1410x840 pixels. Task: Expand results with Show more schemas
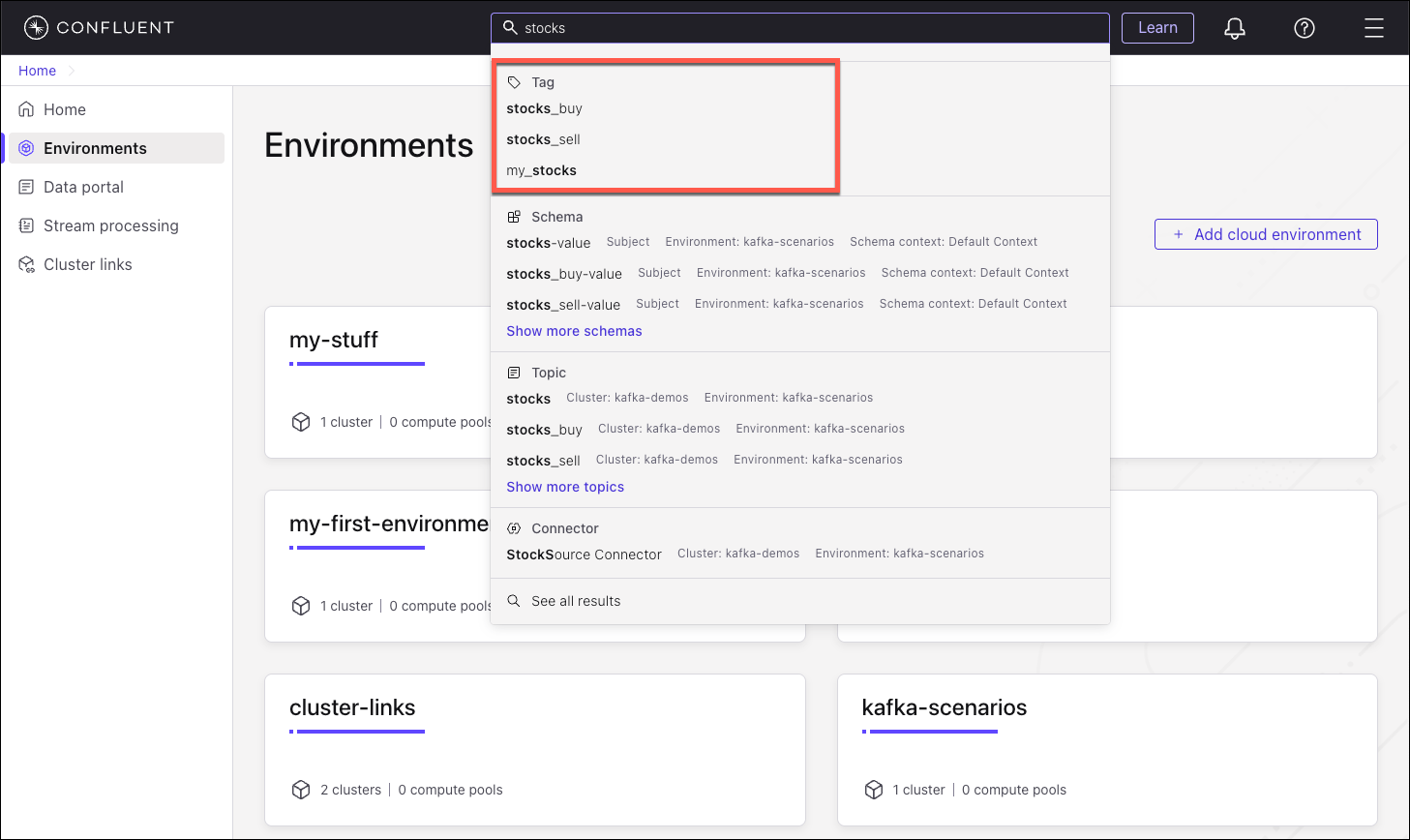pyautogui.click(x=574, y=331)
